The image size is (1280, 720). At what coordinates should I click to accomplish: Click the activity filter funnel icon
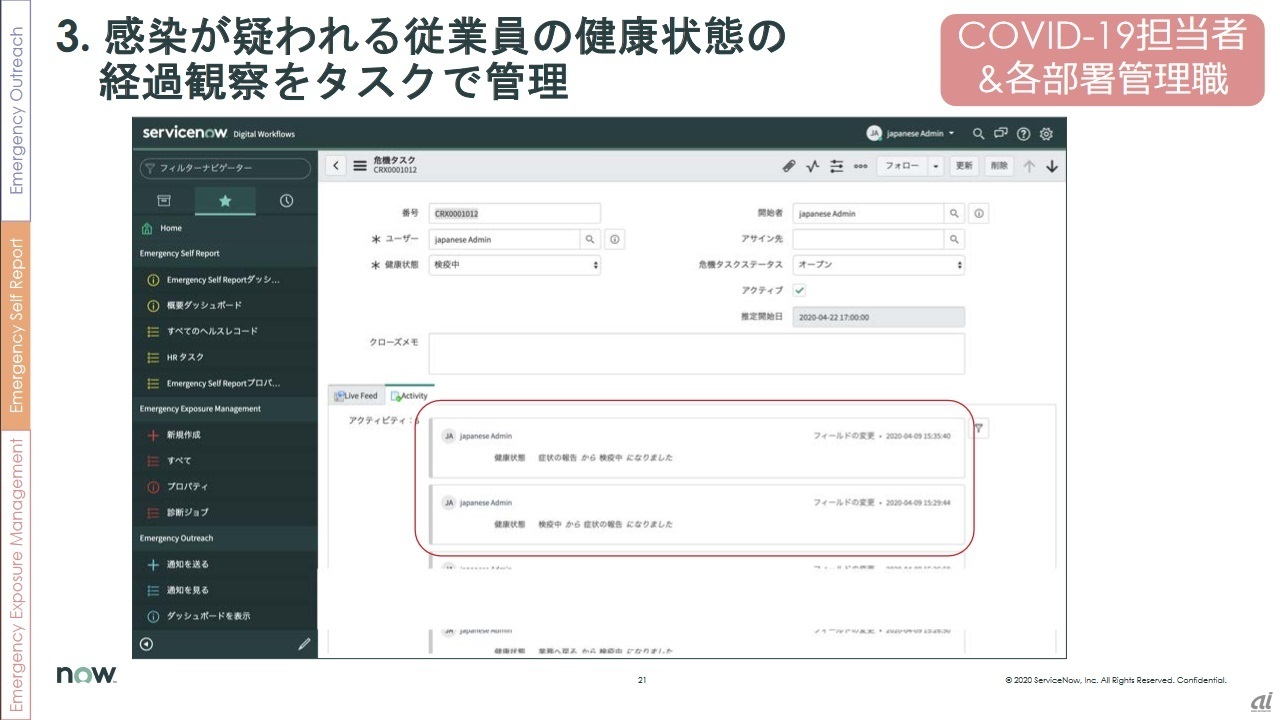[x=980, y=429]
